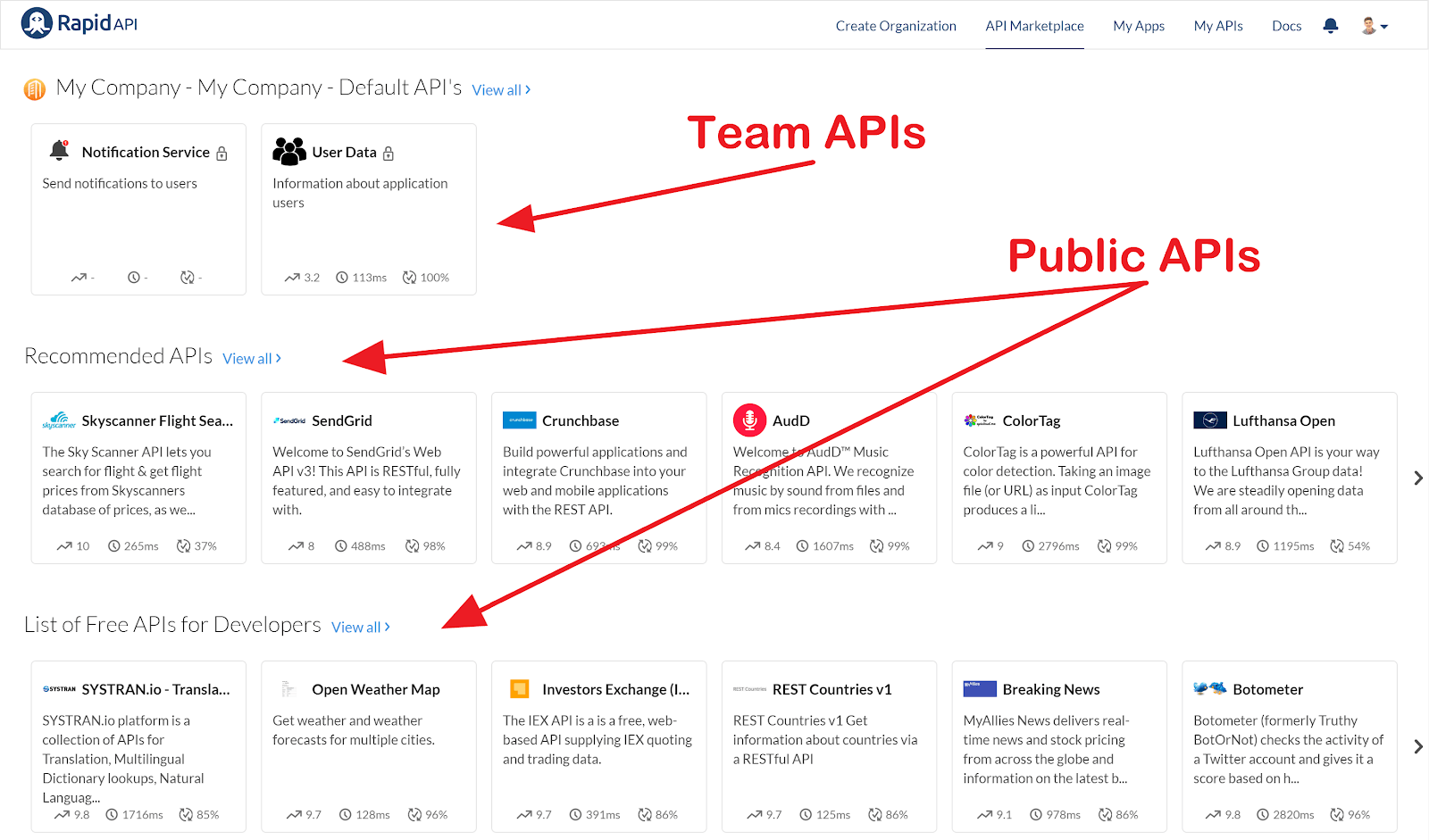Click the Investors Exchange orange icon
This screenshot has width=1429, height=840.
point(519,689)
